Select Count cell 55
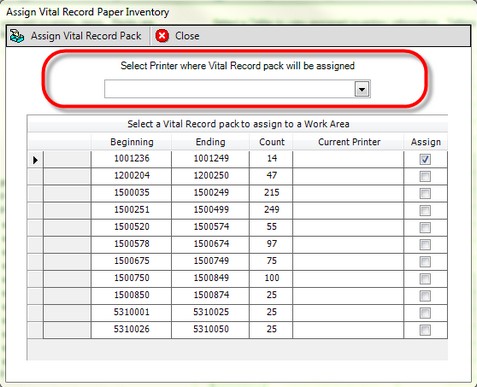 click(271, 227)
